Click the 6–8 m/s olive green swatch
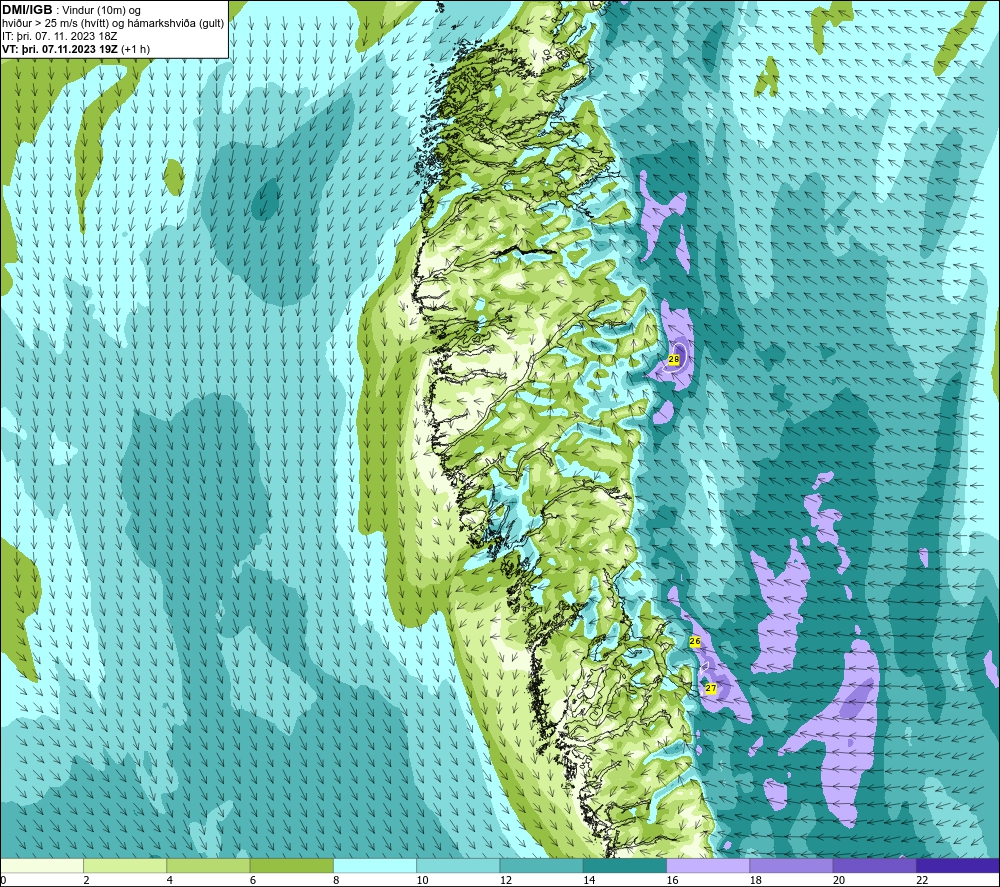The image size is (1000, 887). (x=291, y=866)
